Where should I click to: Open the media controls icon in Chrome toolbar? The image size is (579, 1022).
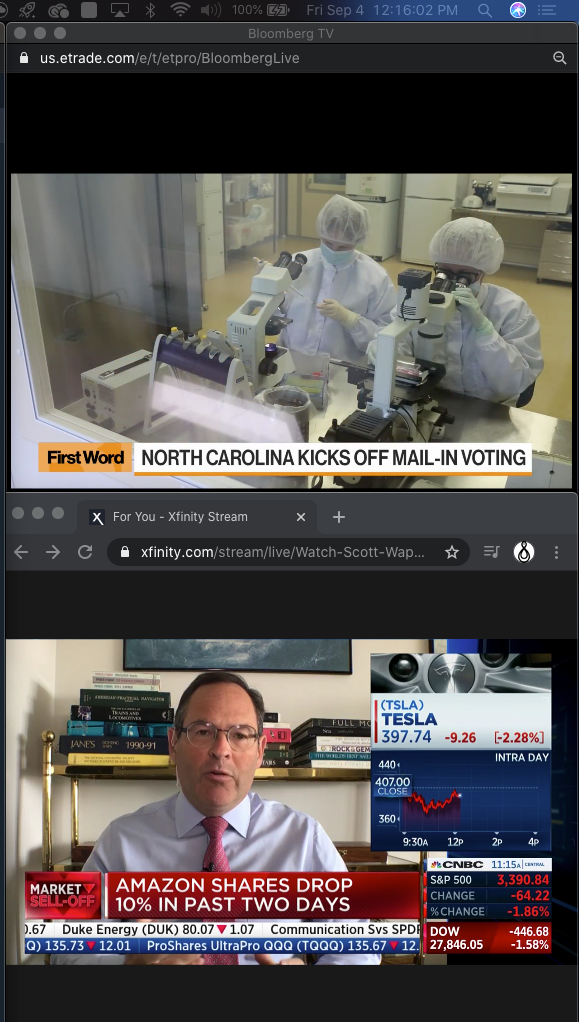tap(492, 553)
